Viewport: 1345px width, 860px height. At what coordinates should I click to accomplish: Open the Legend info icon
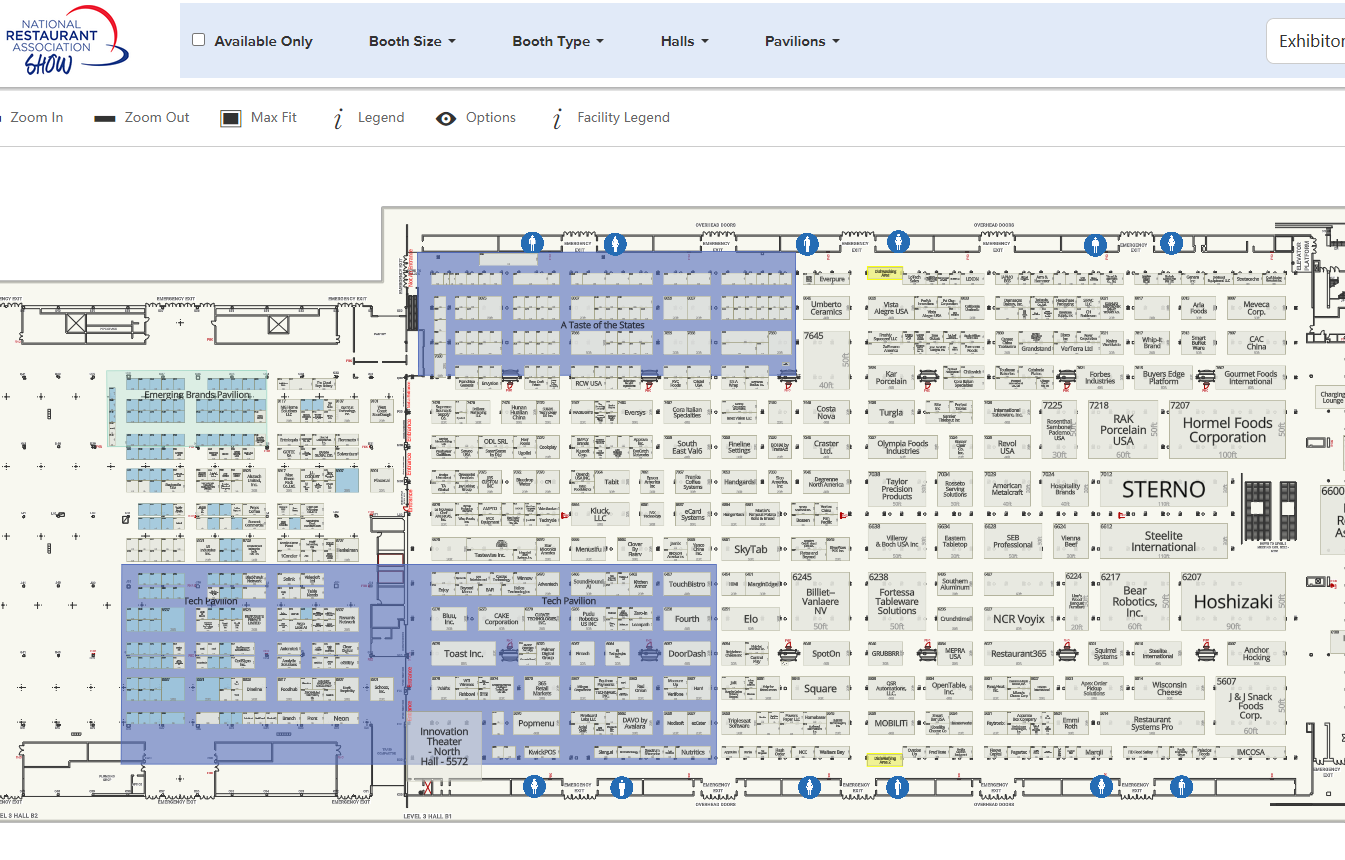338,119
